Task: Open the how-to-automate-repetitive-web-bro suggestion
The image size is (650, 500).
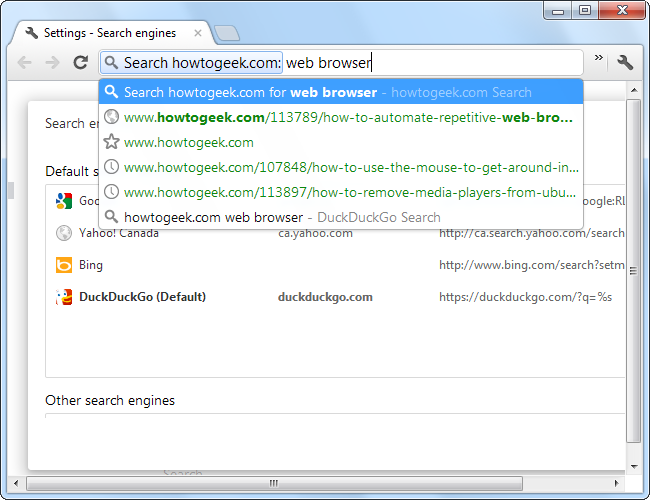Action: (x=341, y=117)
